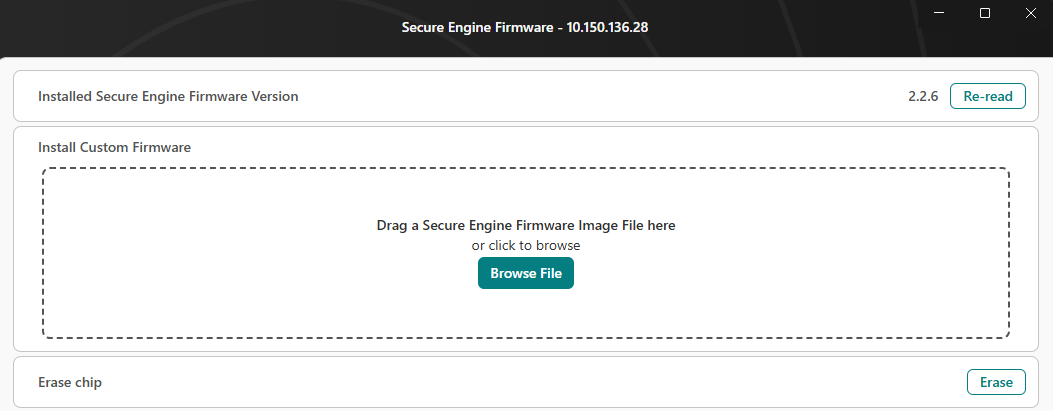Click the Erase button for chip
Viewport: 1053px width, 411px height.
[x=996, y=382]
